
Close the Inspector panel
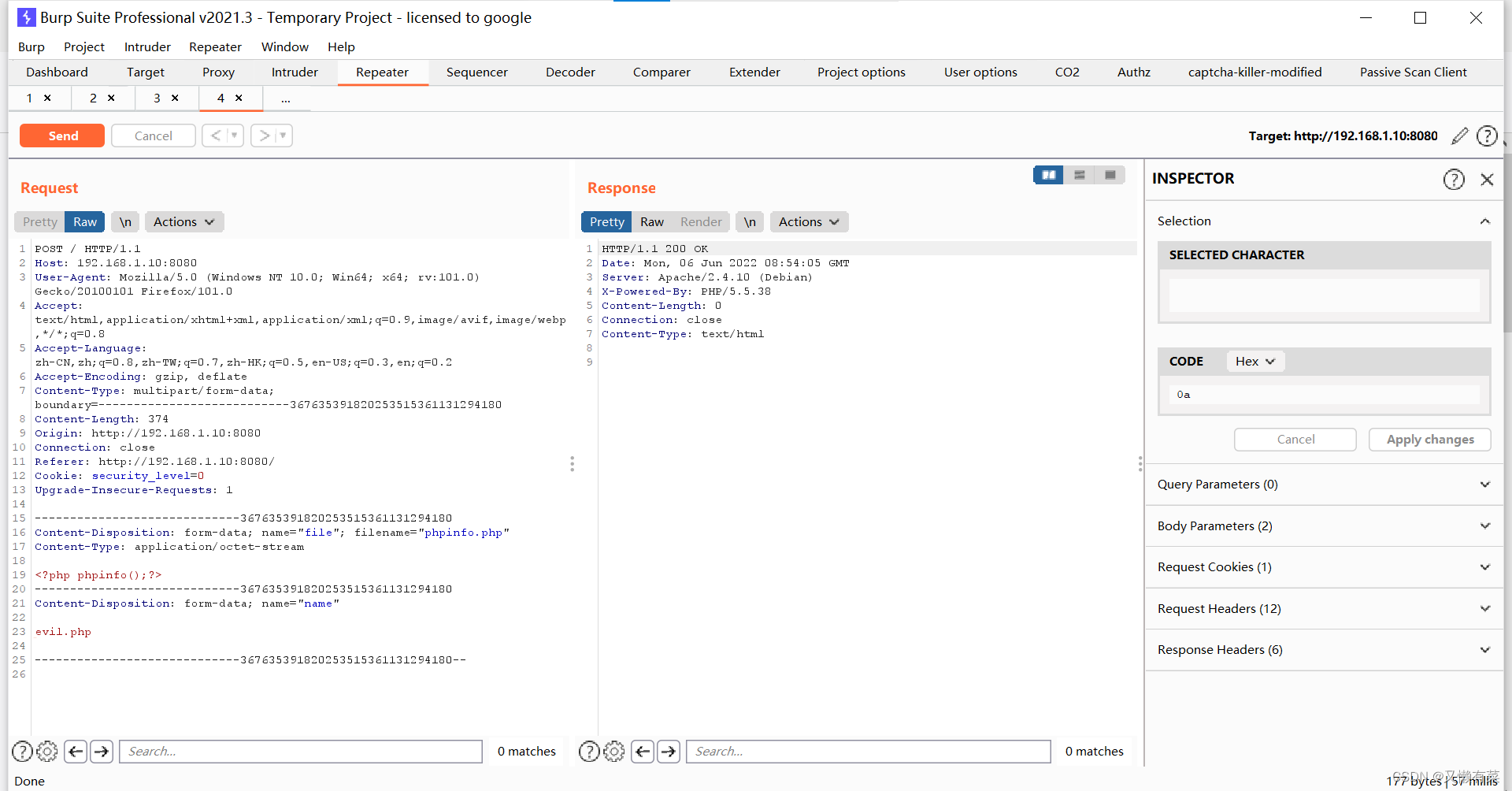[x=1488, y=179]
